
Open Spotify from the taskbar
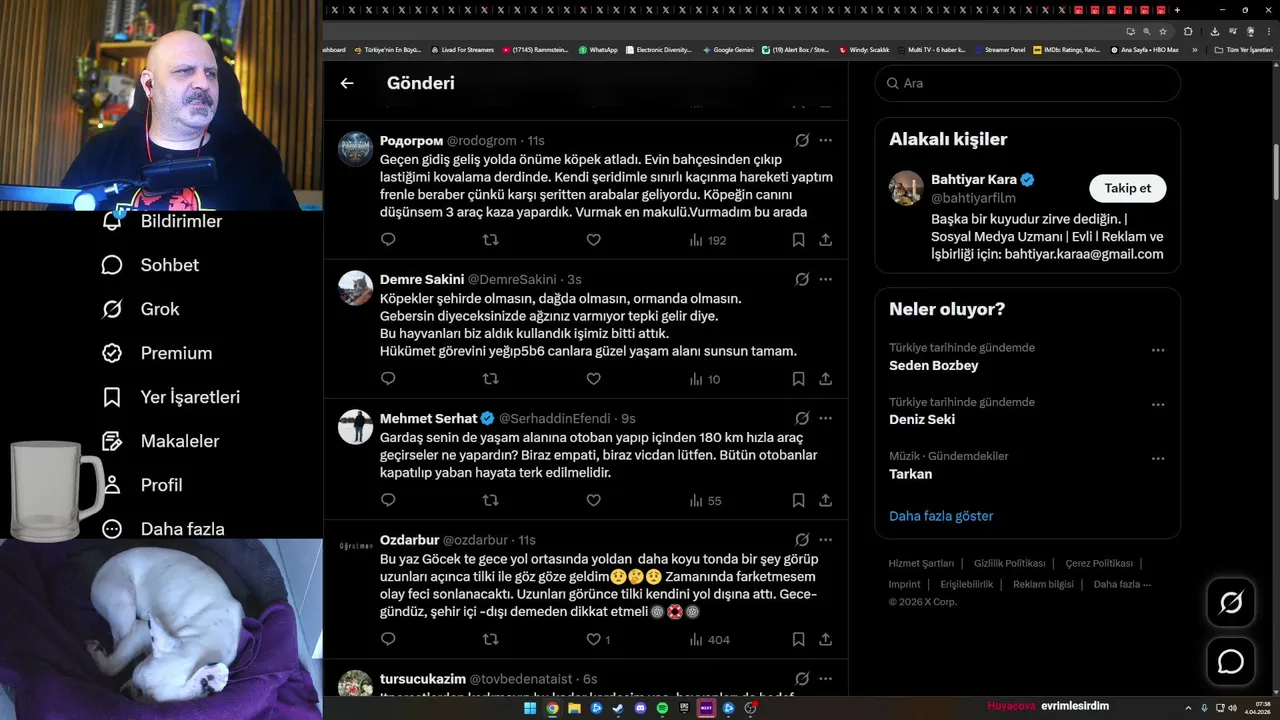coord(662,708)
